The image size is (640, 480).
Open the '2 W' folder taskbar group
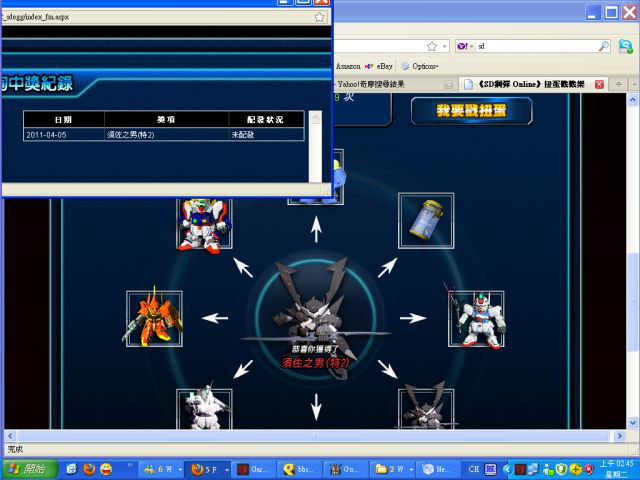[393, 469]
